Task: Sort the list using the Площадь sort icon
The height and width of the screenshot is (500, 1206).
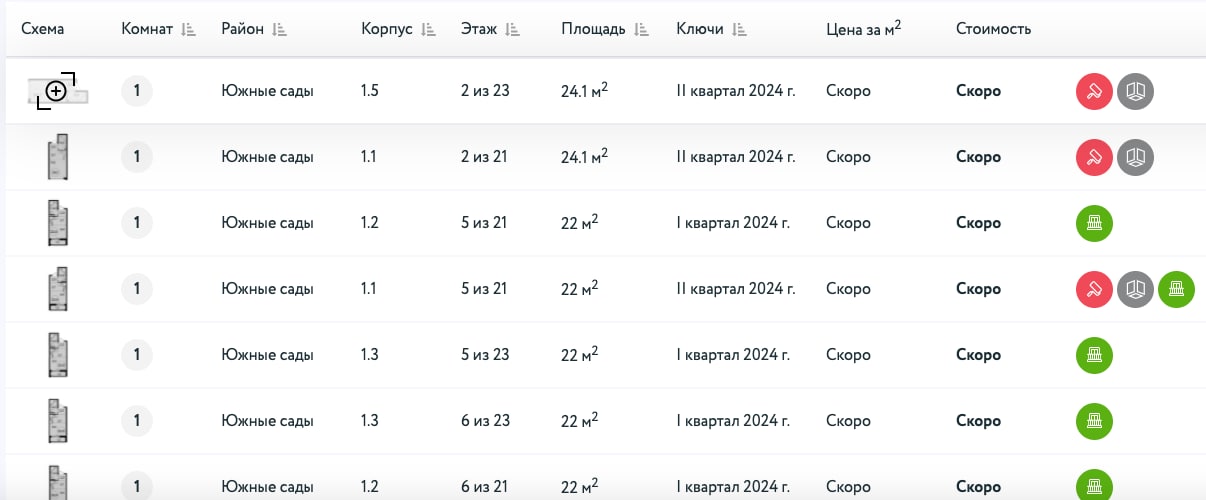Action: (x=642, y=30)
